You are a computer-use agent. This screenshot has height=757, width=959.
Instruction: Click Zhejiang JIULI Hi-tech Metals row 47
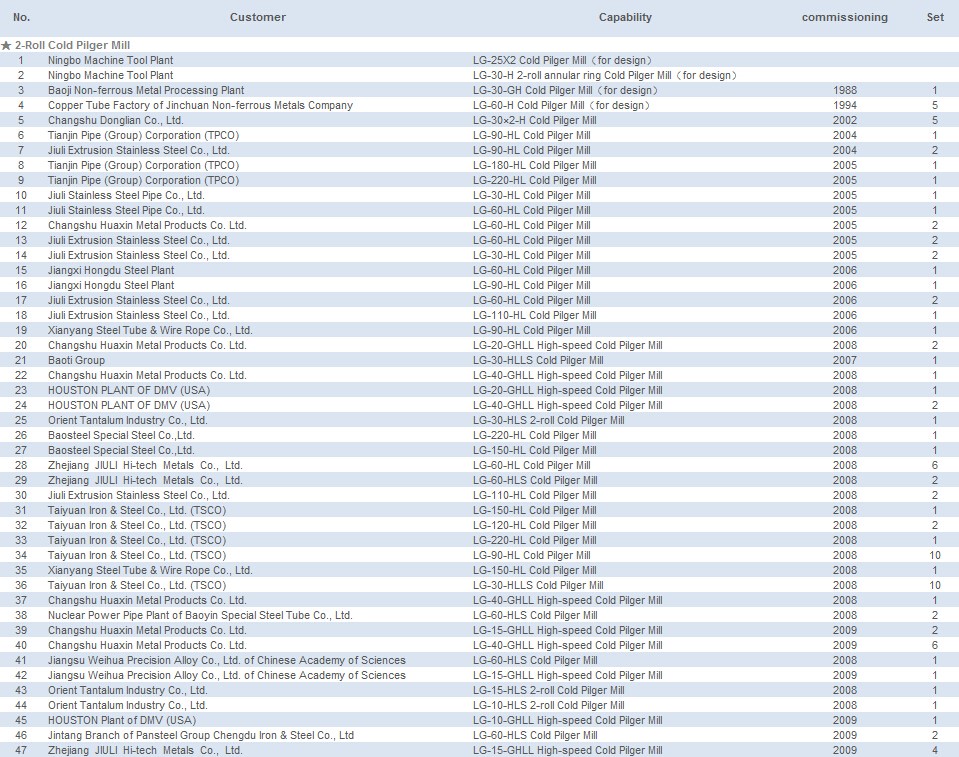click(x=146, y=750)
